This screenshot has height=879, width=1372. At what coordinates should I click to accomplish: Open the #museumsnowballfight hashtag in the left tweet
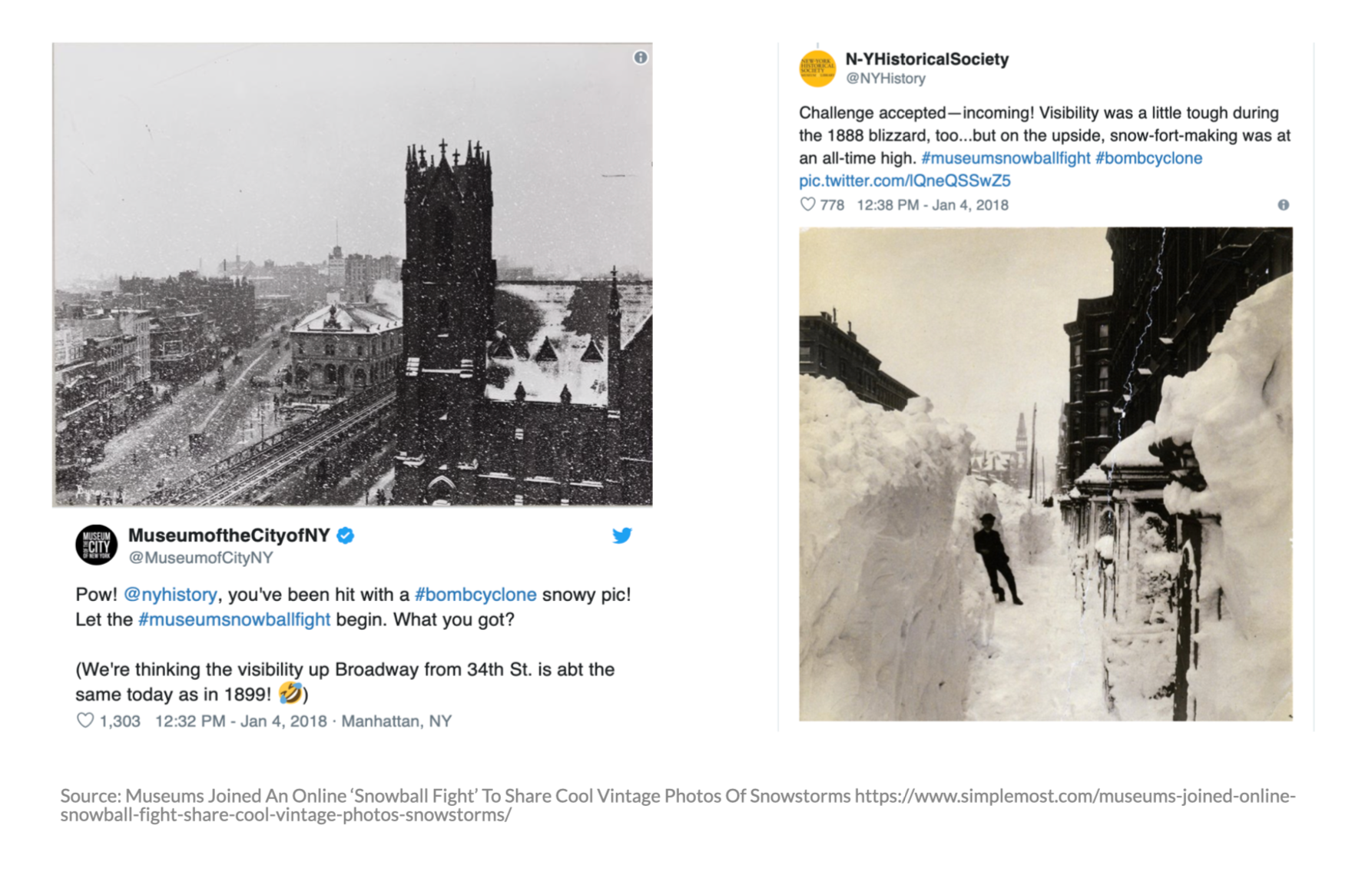(x=234, y=619)
